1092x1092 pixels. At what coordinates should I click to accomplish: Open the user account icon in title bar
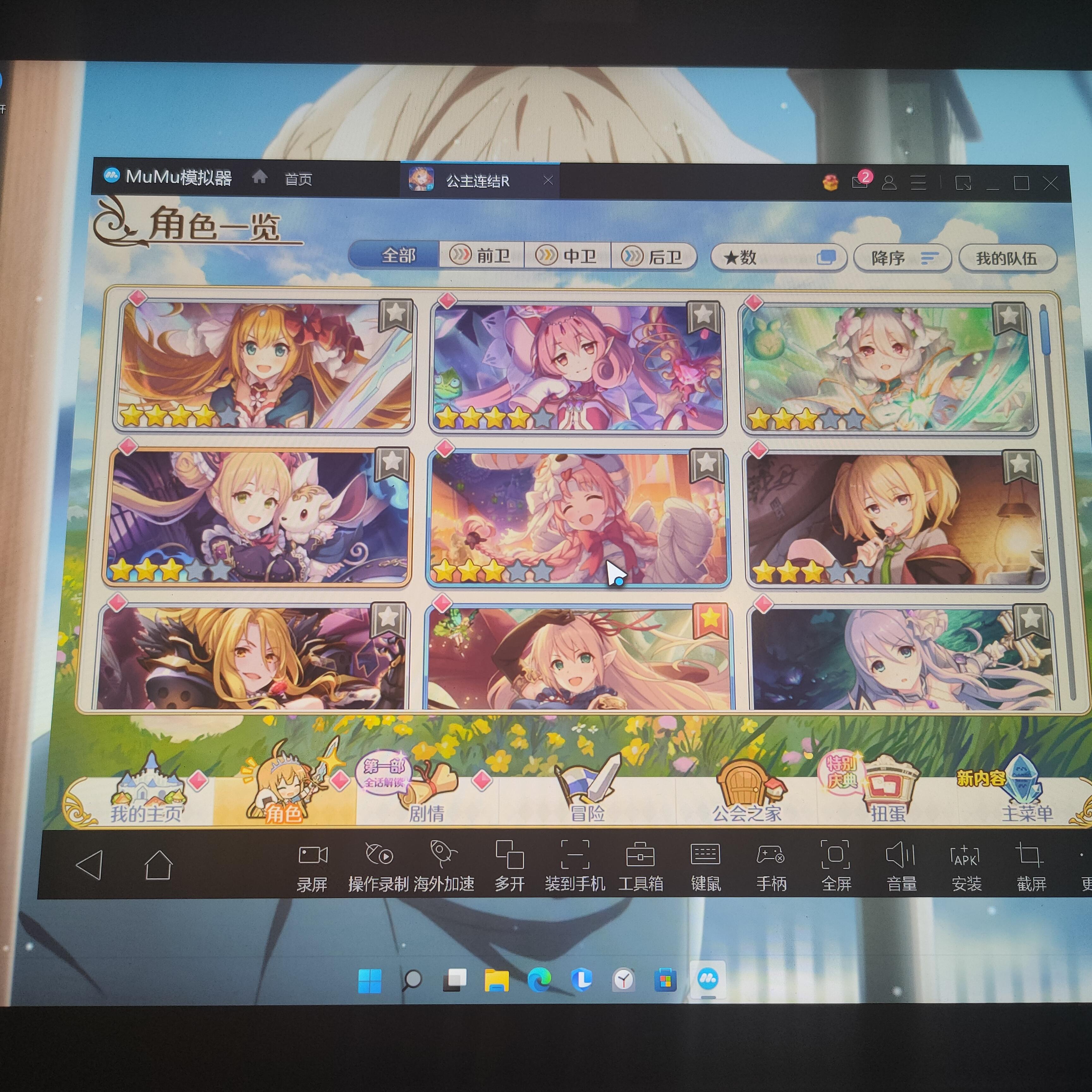[x=889, y=183]
